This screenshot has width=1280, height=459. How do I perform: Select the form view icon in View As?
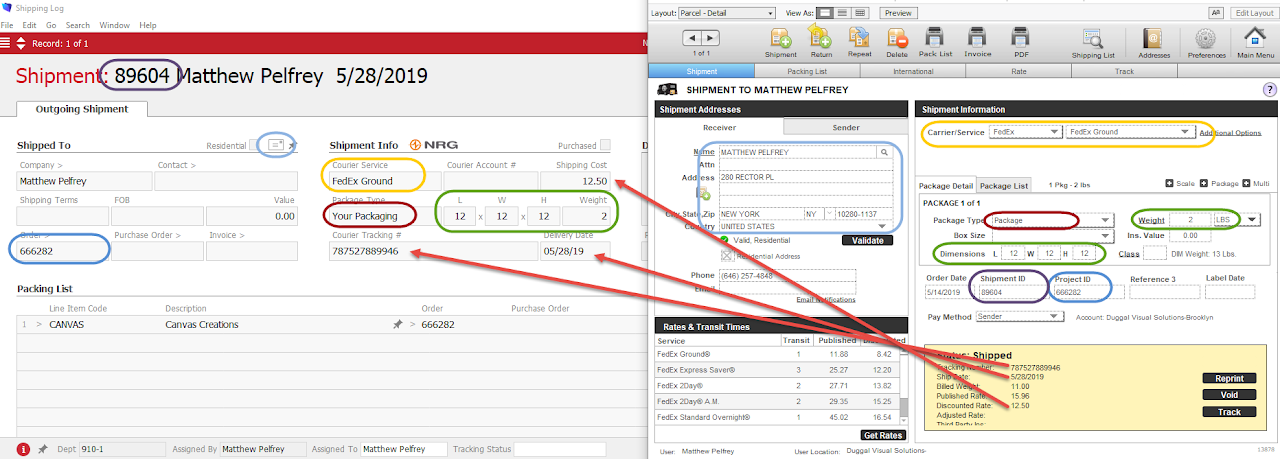(826, 13)
